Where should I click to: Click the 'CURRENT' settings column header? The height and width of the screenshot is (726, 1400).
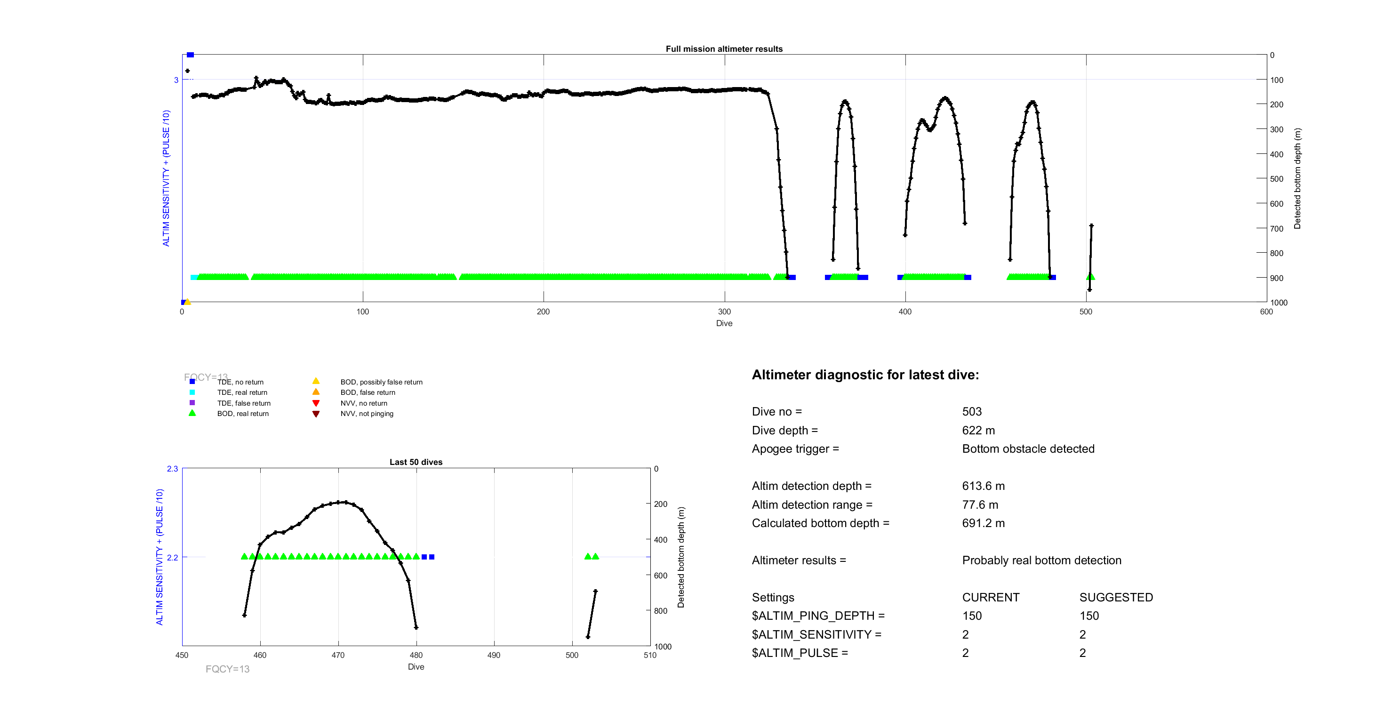pyautogui.click(x=991, y=598)
